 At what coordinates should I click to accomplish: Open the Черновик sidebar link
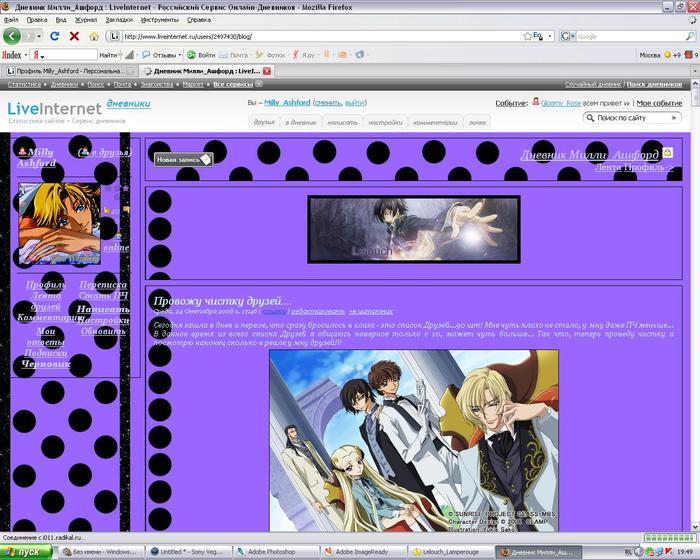pos(46,364)
